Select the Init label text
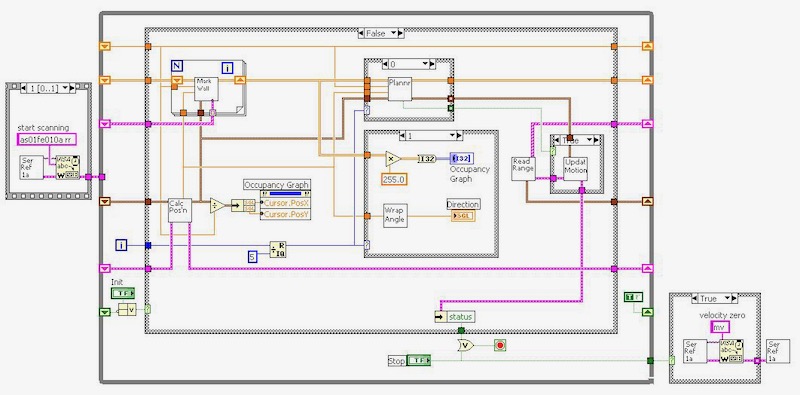 click(117, 282)
